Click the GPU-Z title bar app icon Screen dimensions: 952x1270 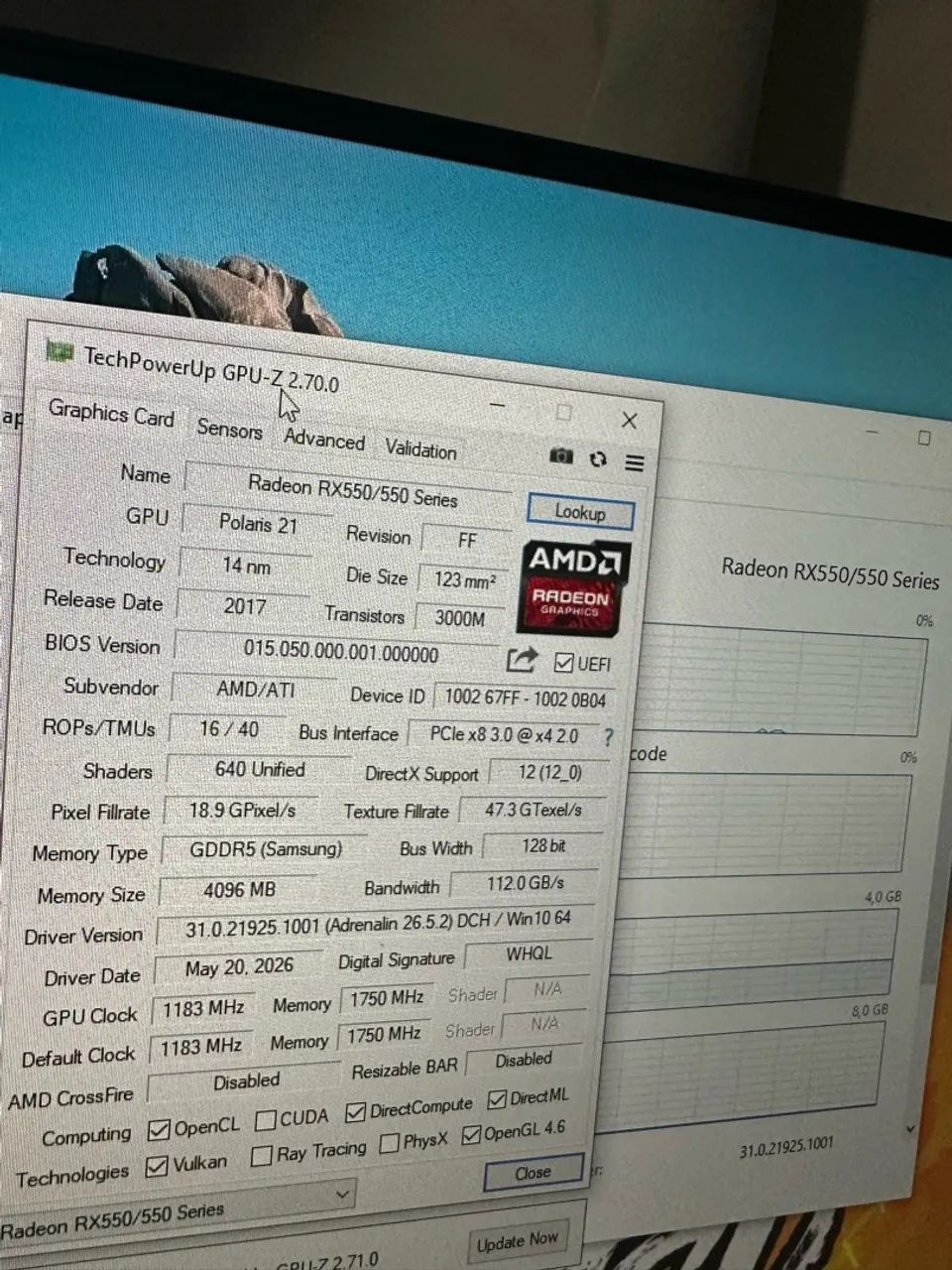click(x=59, y=351)
